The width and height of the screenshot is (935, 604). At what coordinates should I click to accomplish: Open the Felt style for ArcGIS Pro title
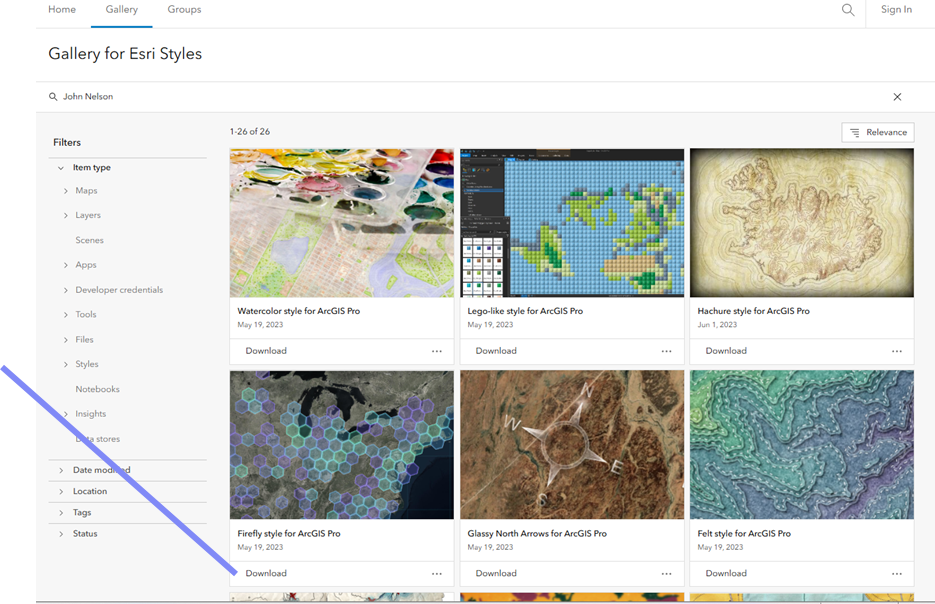coord(744,534)
